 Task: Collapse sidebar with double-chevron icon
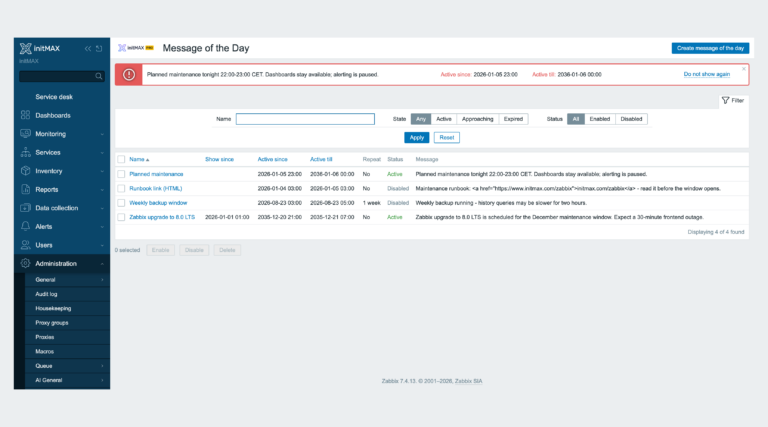pos(88,48)
